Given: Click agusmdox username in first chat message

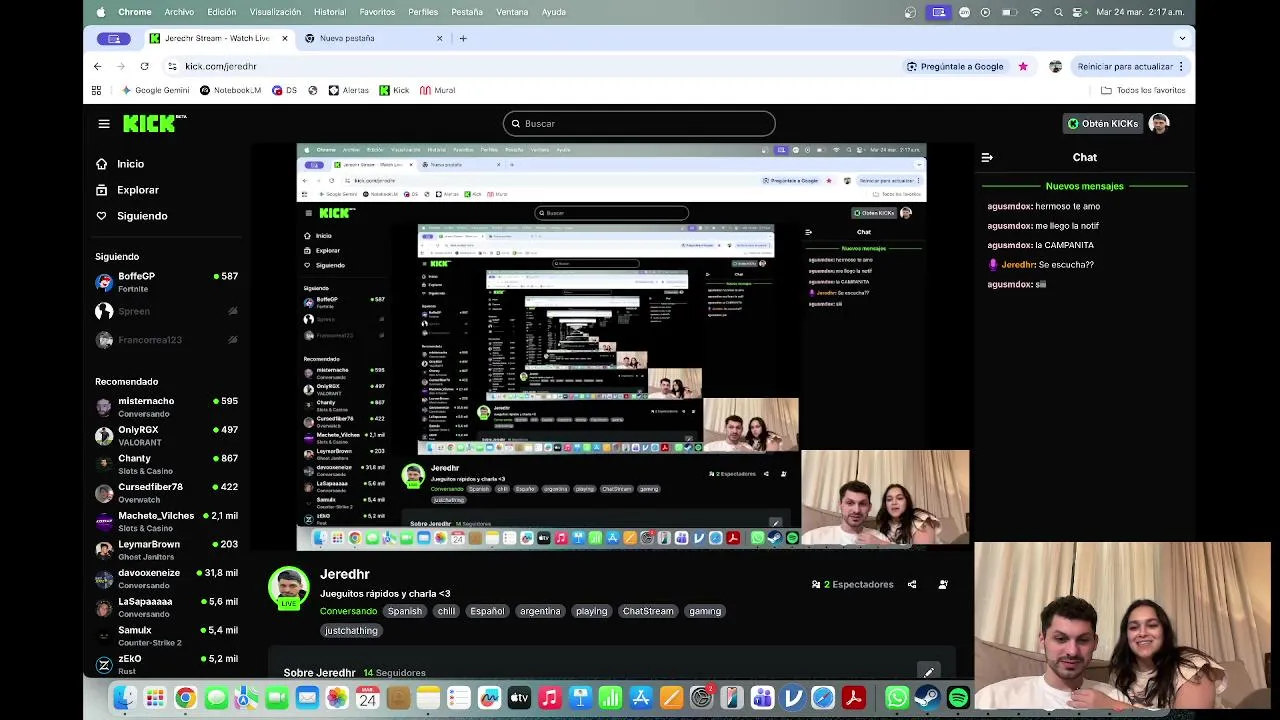Looking at the screenshot, I should pos(1010,206).
